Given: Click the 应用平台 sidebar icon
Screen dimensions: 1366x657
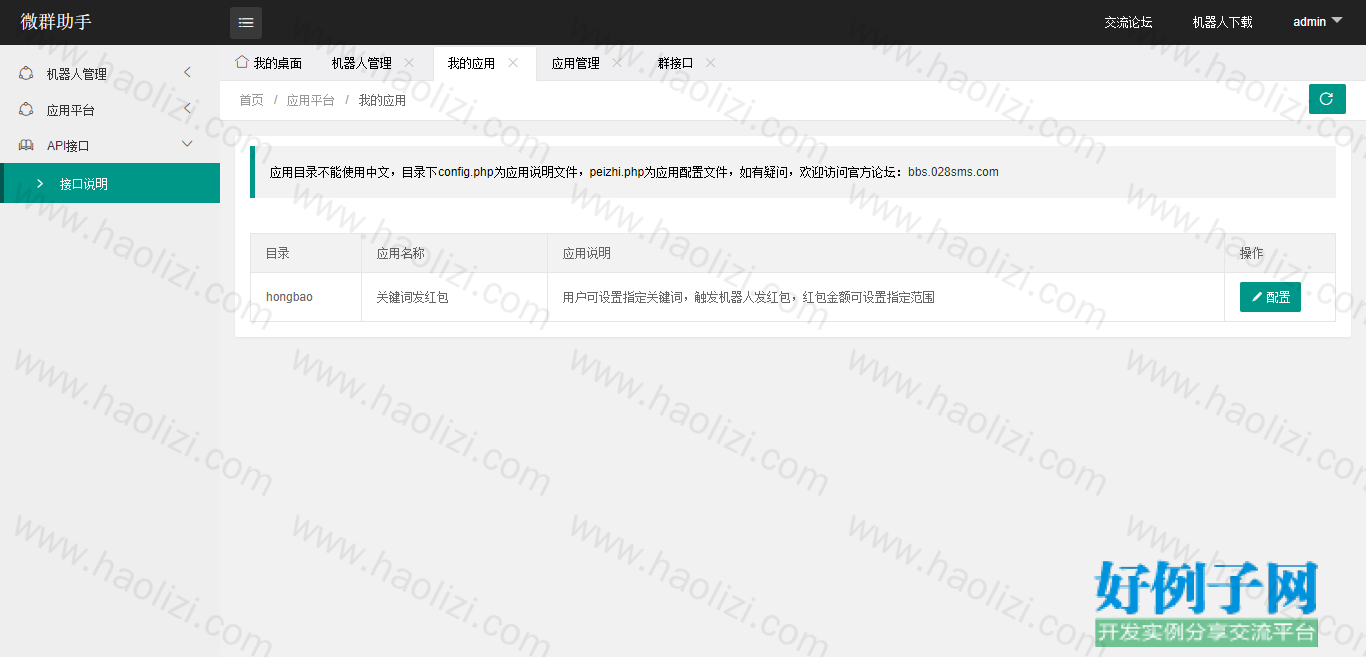Looking at the screenshot, I should click(26, 109).
